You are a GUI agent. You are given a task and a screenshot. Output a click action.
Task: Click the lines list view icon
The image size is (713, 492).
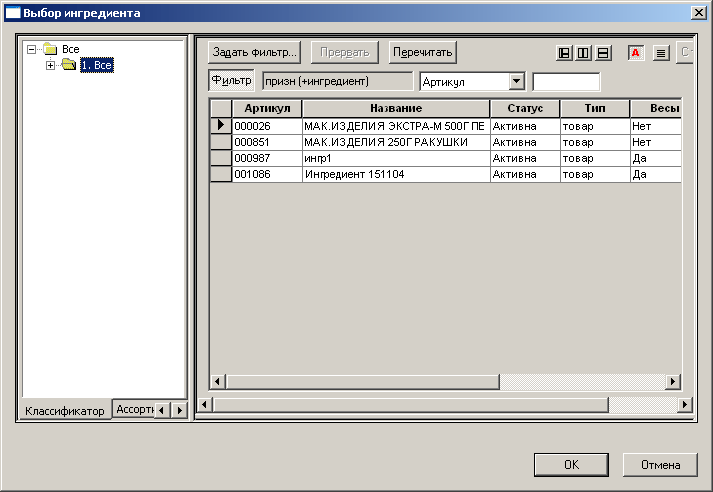(x=661, y=53)
